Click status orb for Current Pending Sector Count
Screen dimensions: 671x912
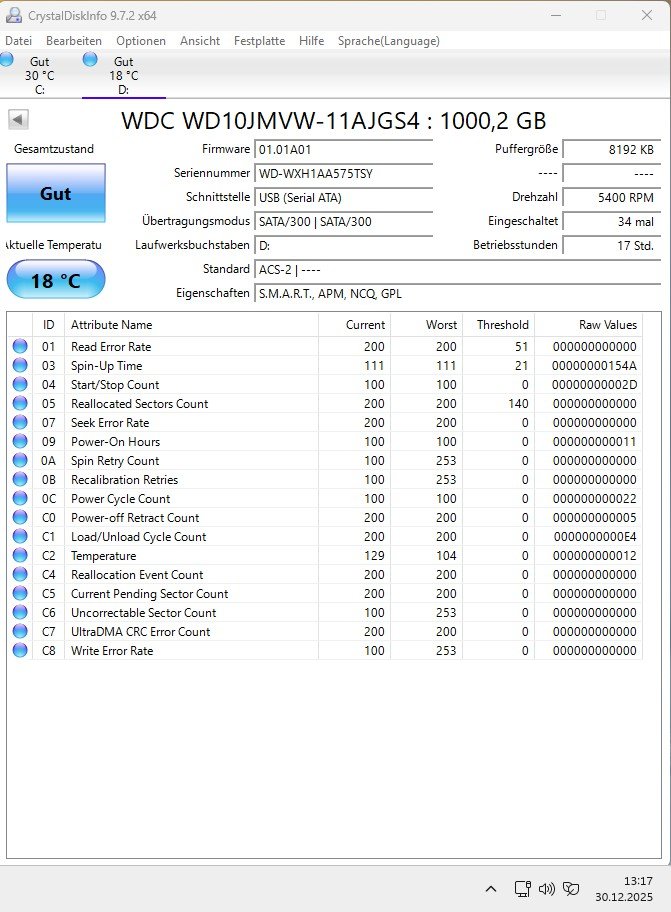[20, 593]
